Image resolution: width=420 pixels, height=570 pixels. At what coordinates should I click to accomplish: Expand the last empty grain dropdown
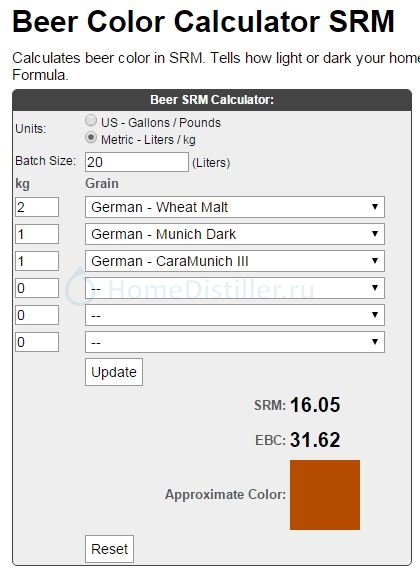[x=235, y=342]
